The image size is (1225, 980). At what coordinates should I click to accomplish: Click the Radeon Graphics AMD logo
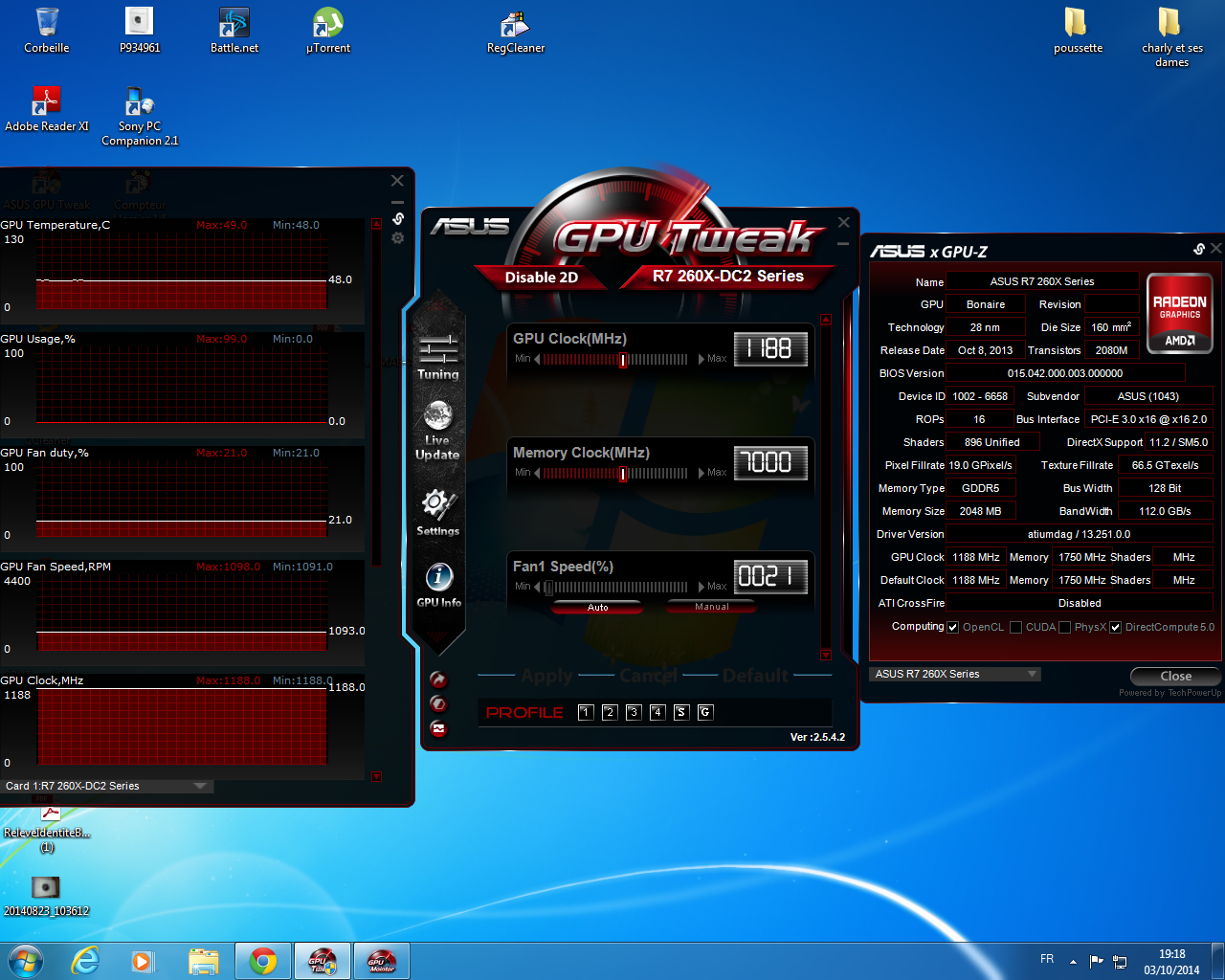1179,313
